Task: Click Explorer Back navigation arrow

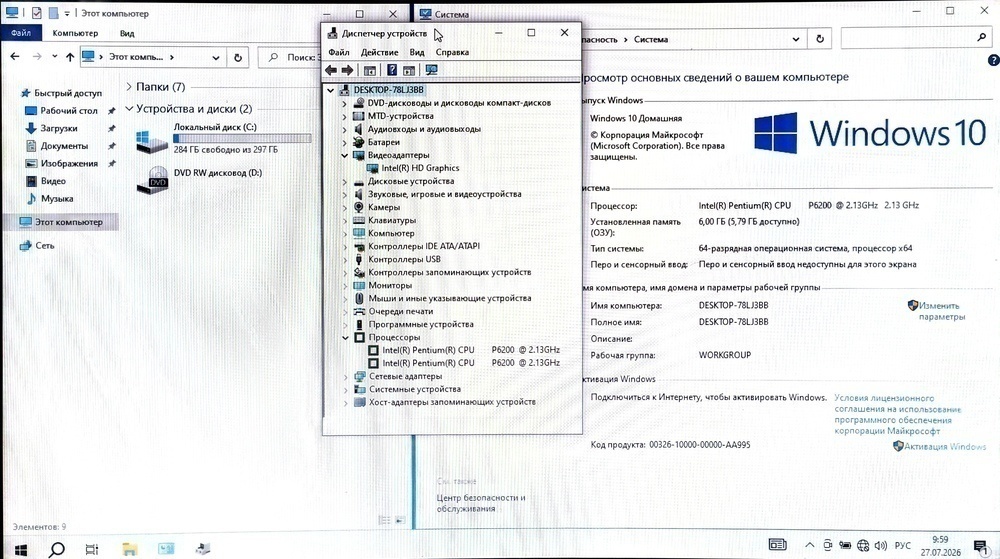Action: (x=15, y=57)
